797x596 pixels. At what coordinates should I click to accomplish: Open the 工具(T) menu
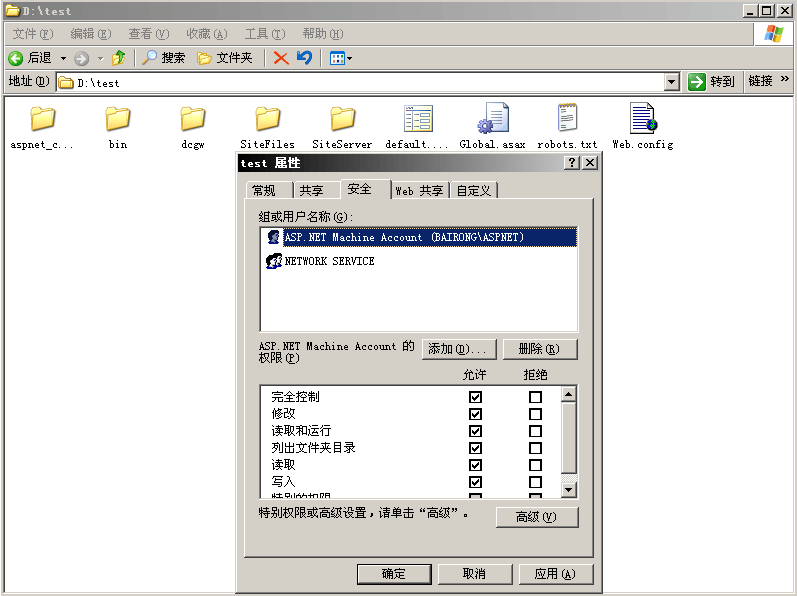pos(264,34)
